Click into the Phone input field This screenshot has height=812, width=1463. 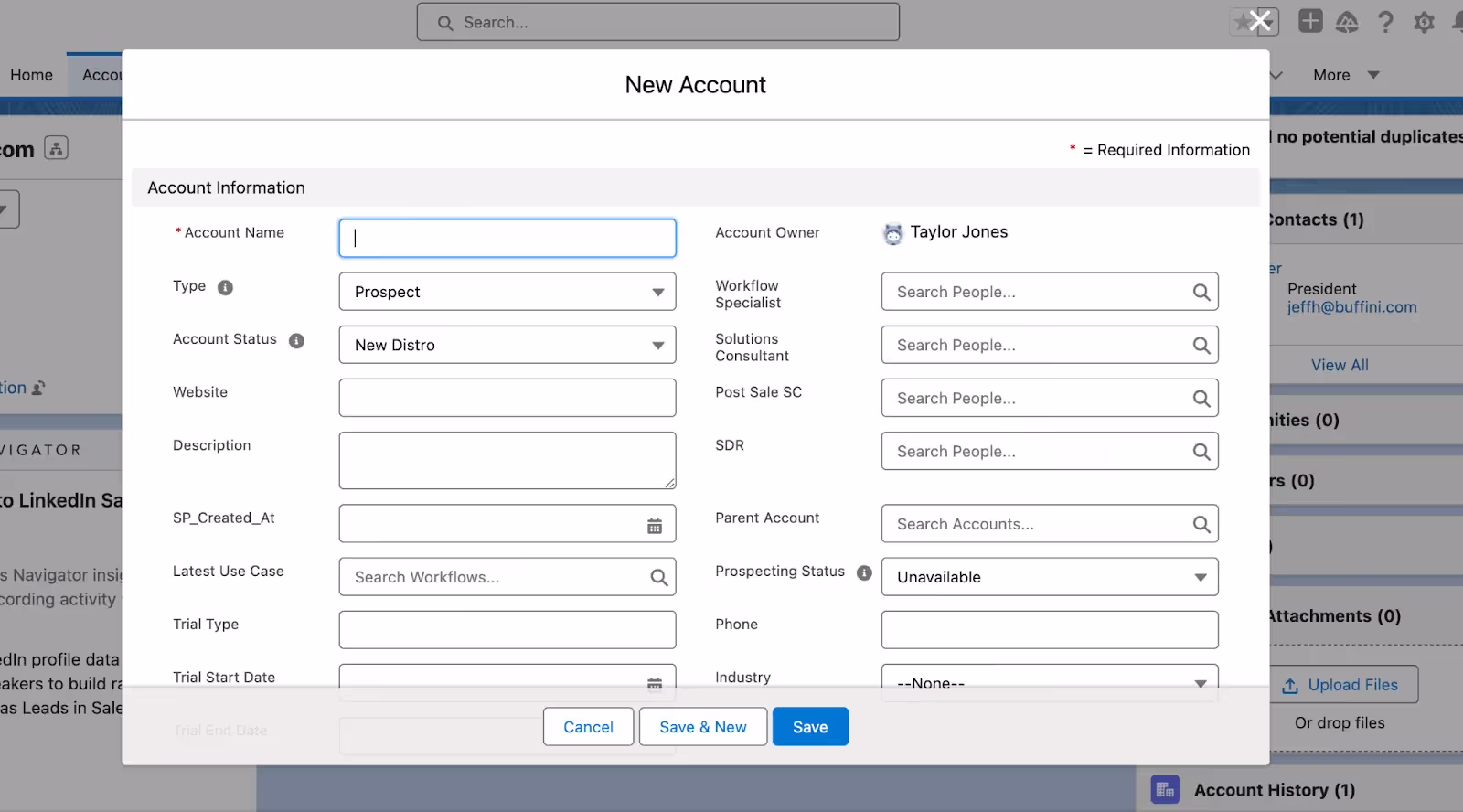click(1050, 630)
